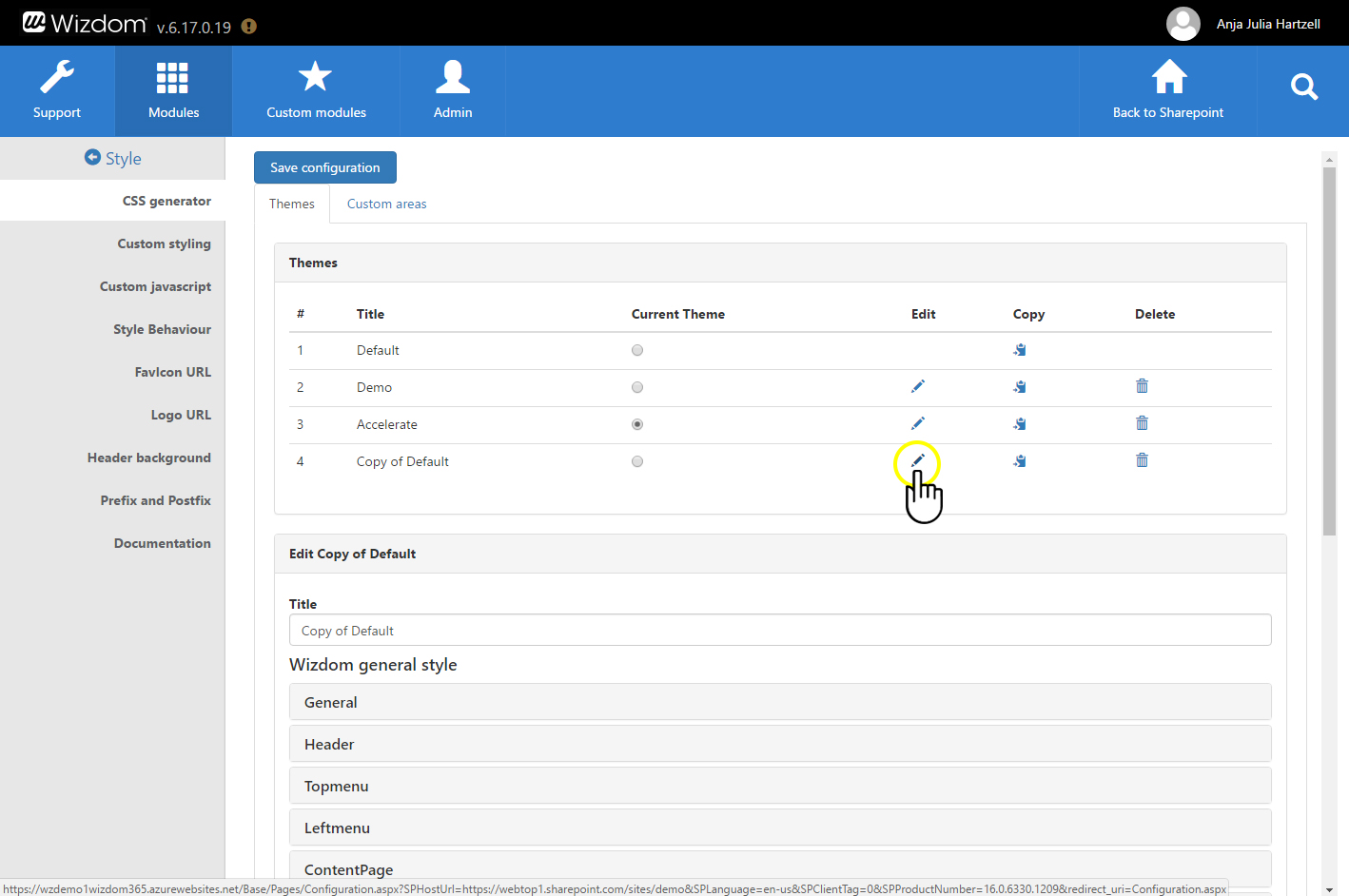Switch to the Custom areas tab
The image size is (1349, 896).
click(x=386, y=204)
